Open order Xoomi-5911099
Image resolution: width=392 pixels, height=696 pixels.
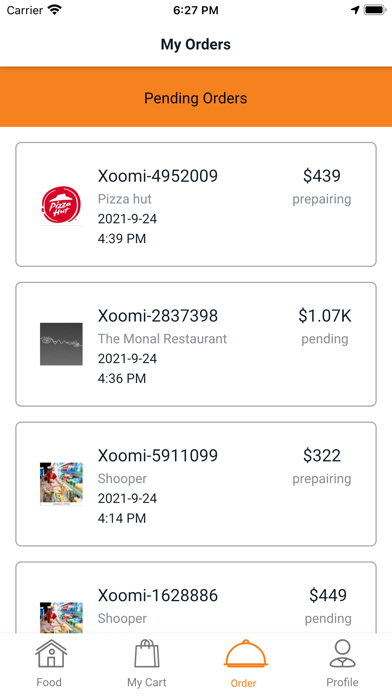point(196,484)
